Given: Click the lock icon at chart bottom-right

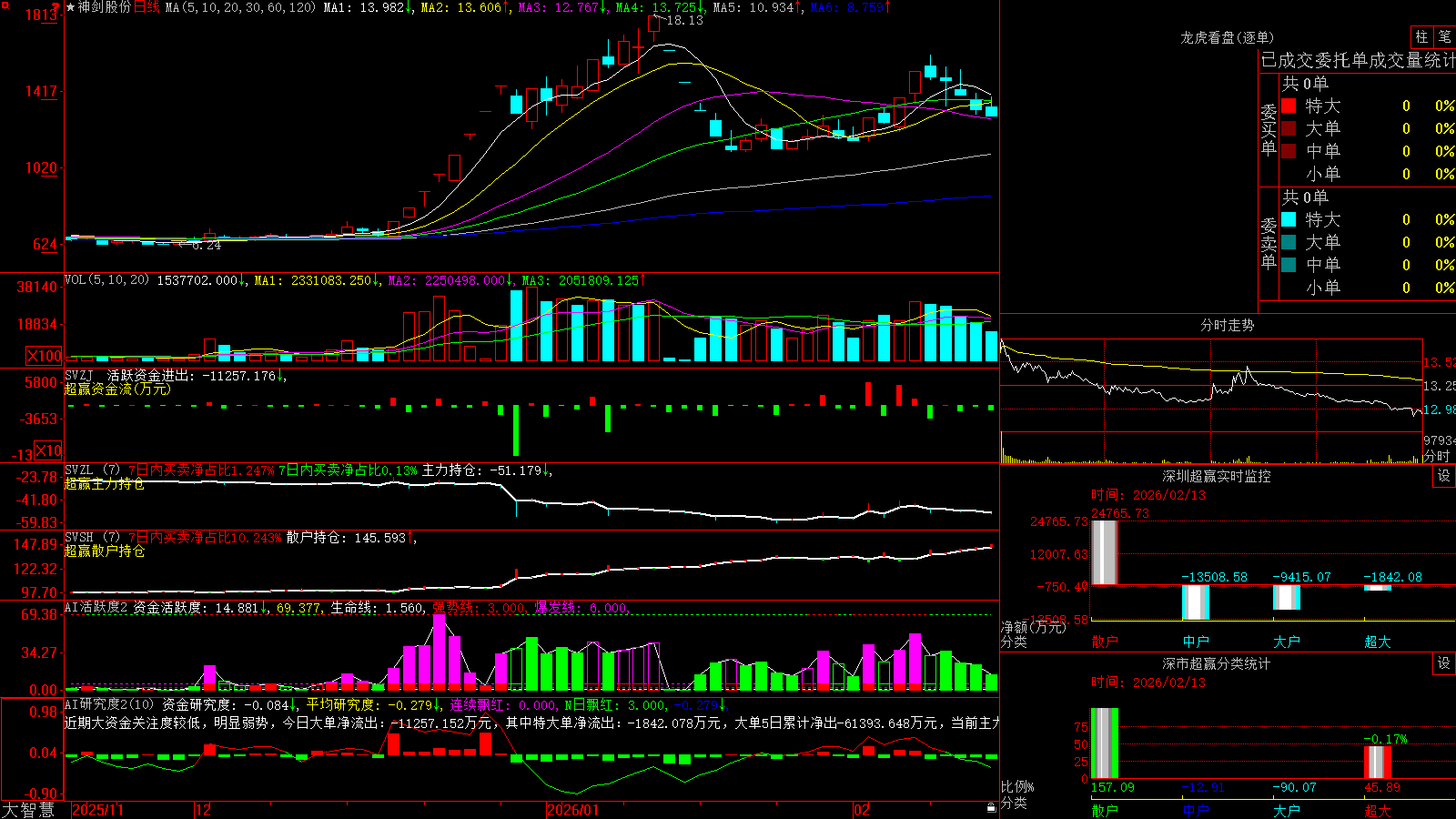Looking at the screenshot, I should [991, 808].
